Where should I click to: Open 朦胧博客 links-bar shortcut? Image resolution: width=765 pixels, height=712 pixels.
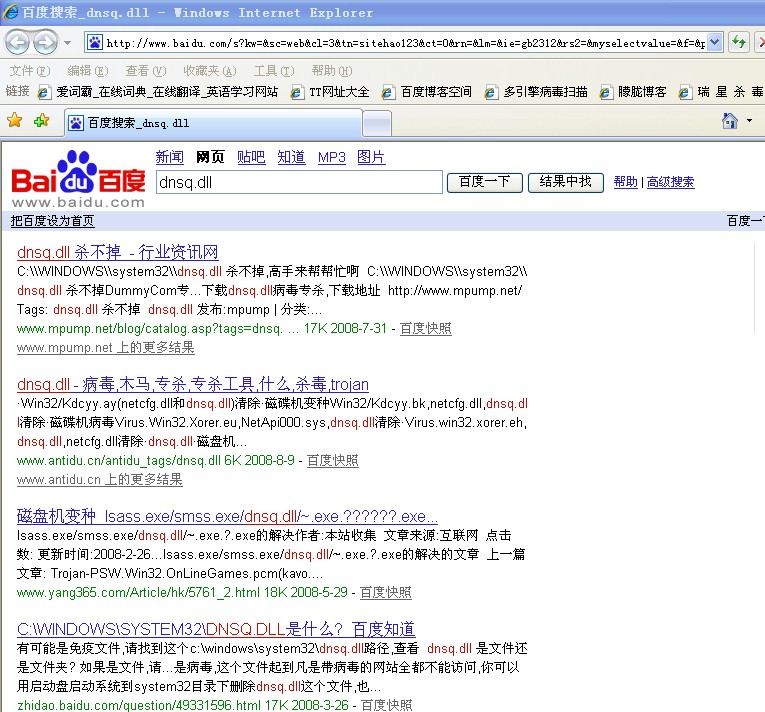(633, 92)
